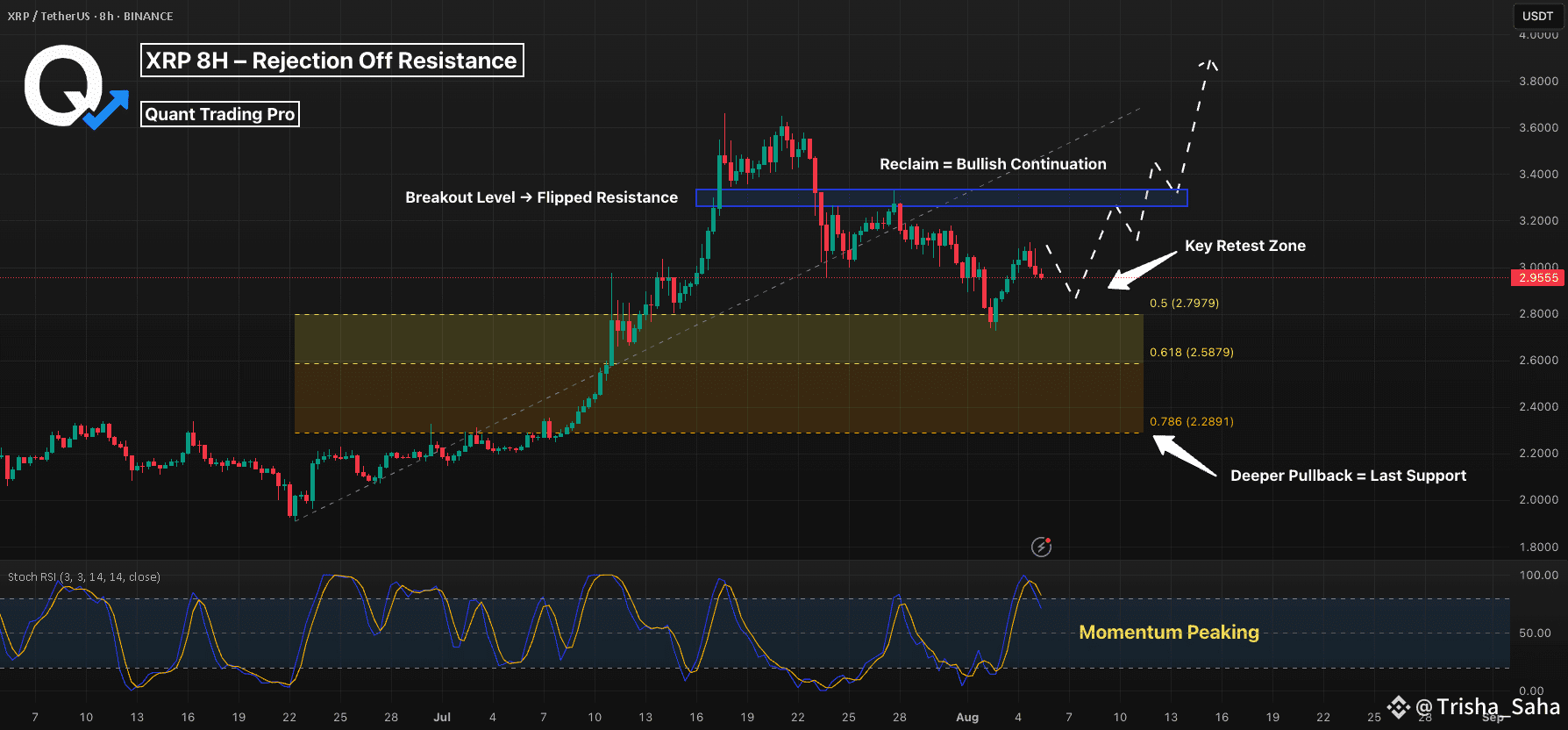Select the 0.786 (2.2891) Fibonacci label
This screenshot has height=730, width=1568.
(1191, 421)
